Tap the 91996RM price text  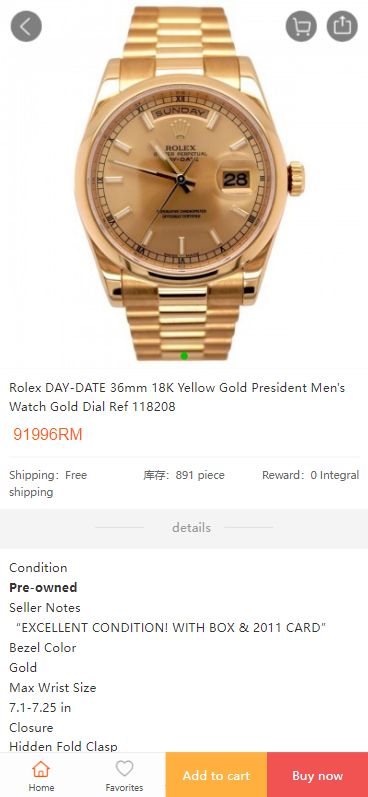point(48,435)
